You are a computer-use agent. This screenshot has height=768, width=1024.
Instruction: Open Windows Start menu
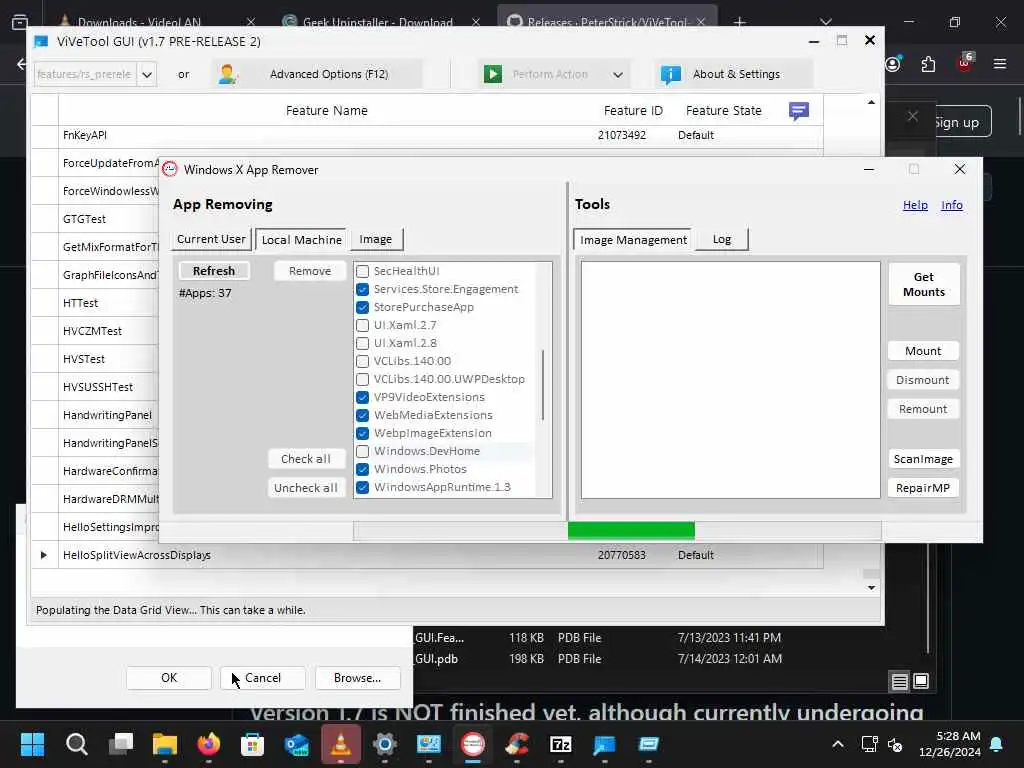click(x=32, y=744)
